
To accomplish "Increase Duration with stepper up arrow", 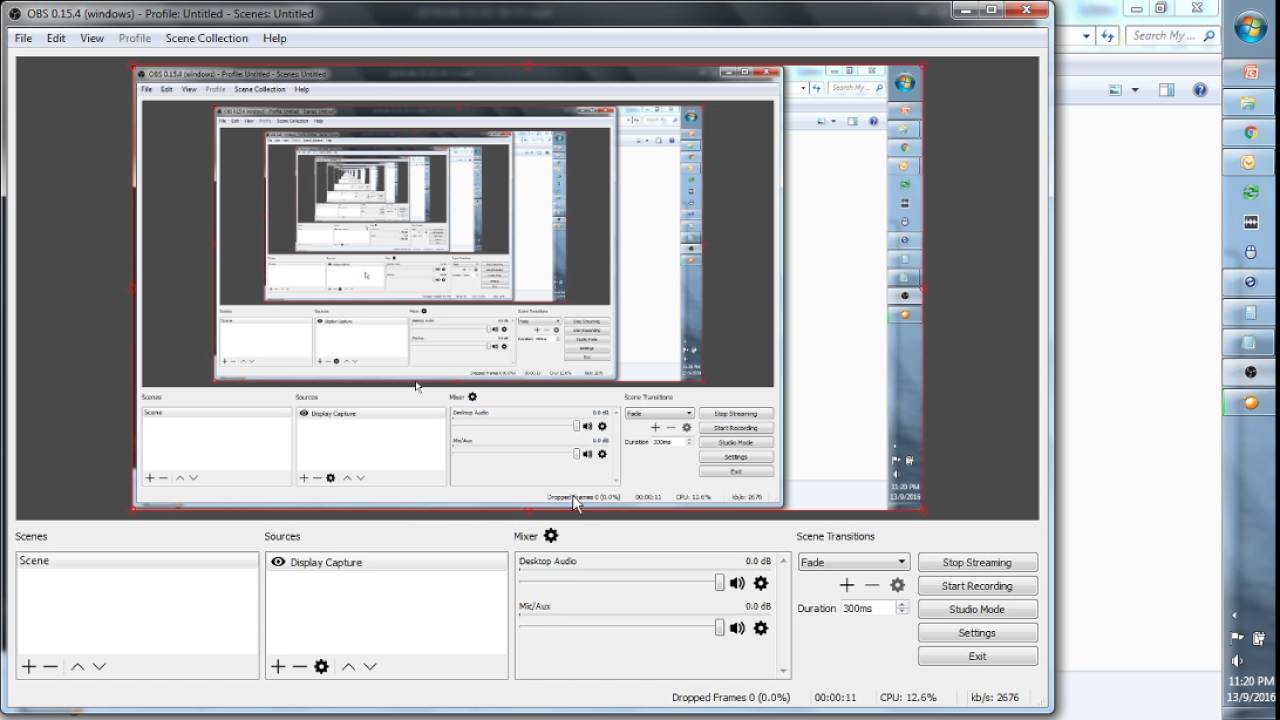I will pyautogui.click(x=902, y=604).
